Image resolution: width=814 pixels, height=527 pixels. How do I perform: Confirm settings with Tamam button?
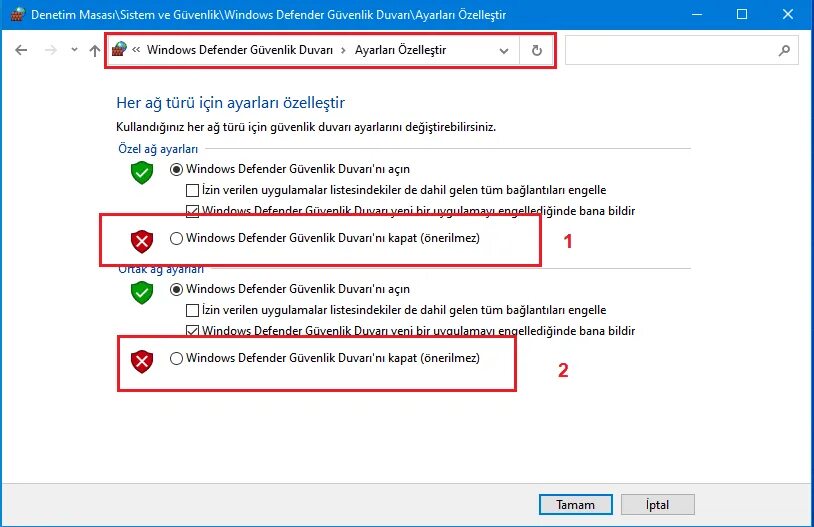coord(576,505)
